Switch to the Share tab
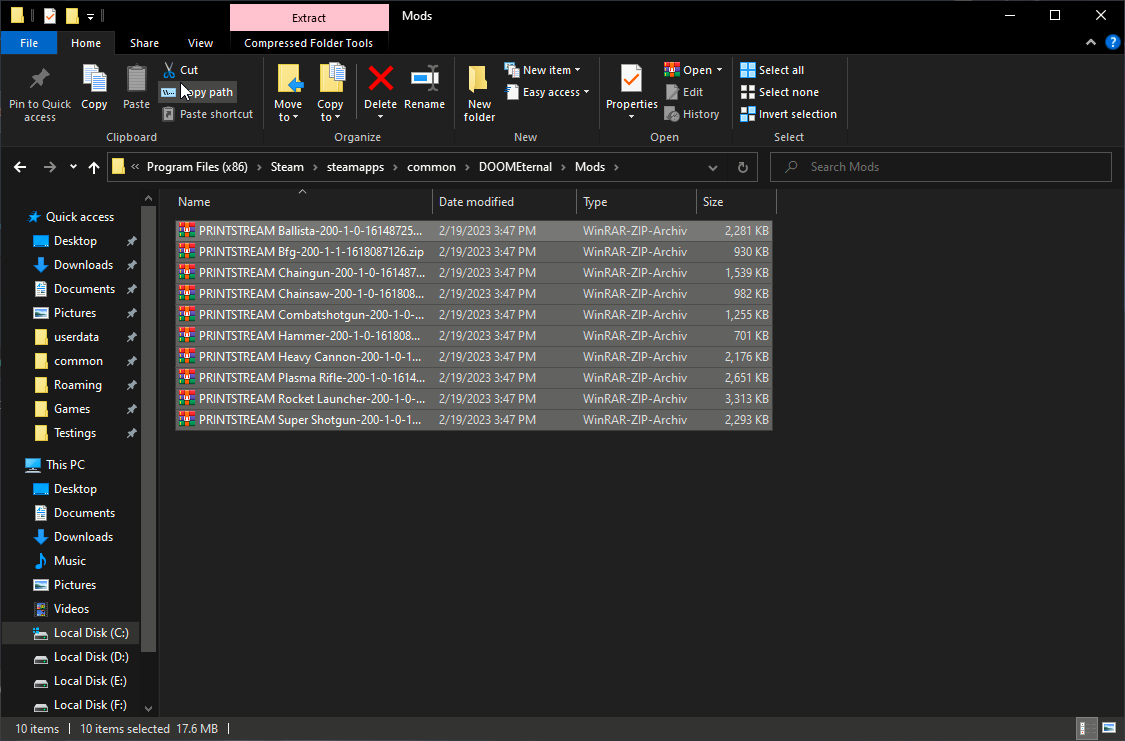This screenshot has height=741, width=1125. point(144,43)
